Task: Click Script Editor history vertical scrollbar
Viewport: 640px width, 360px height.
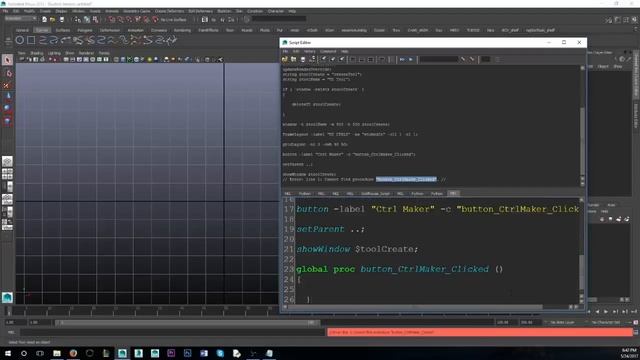Action: click(x=582, y=127)
